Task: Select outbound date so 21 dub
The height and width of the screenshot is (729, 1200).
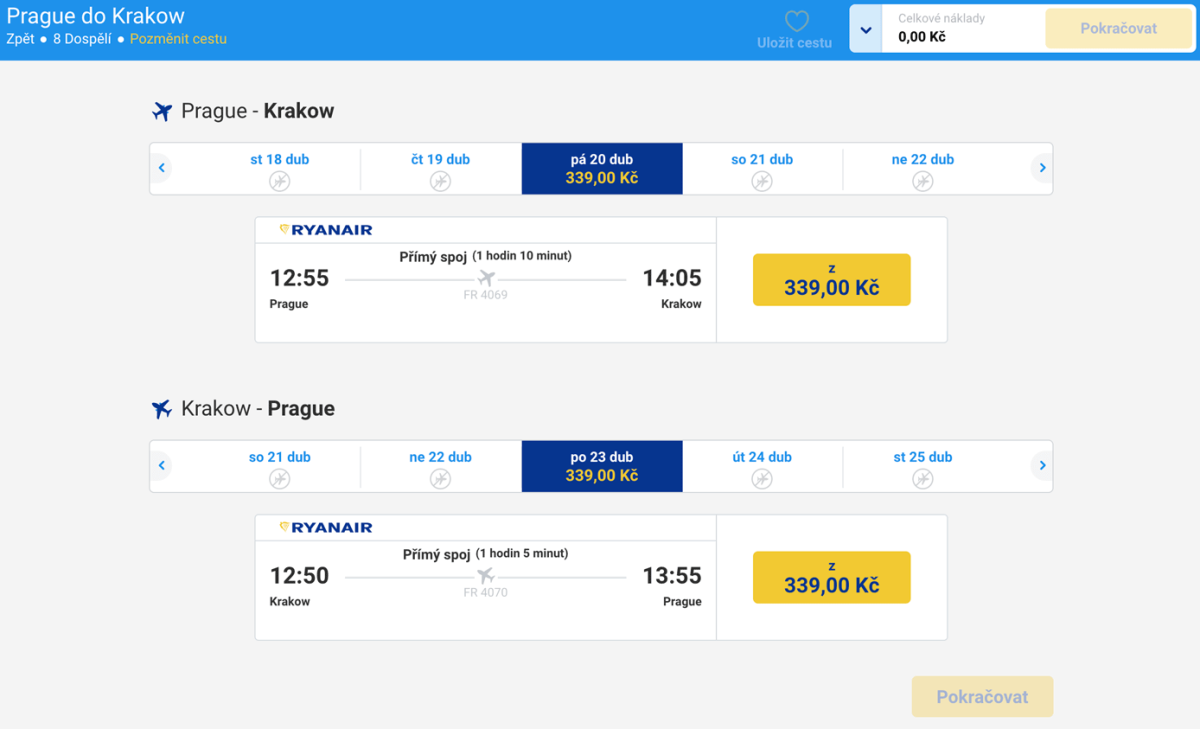Action: coord(762,169)
